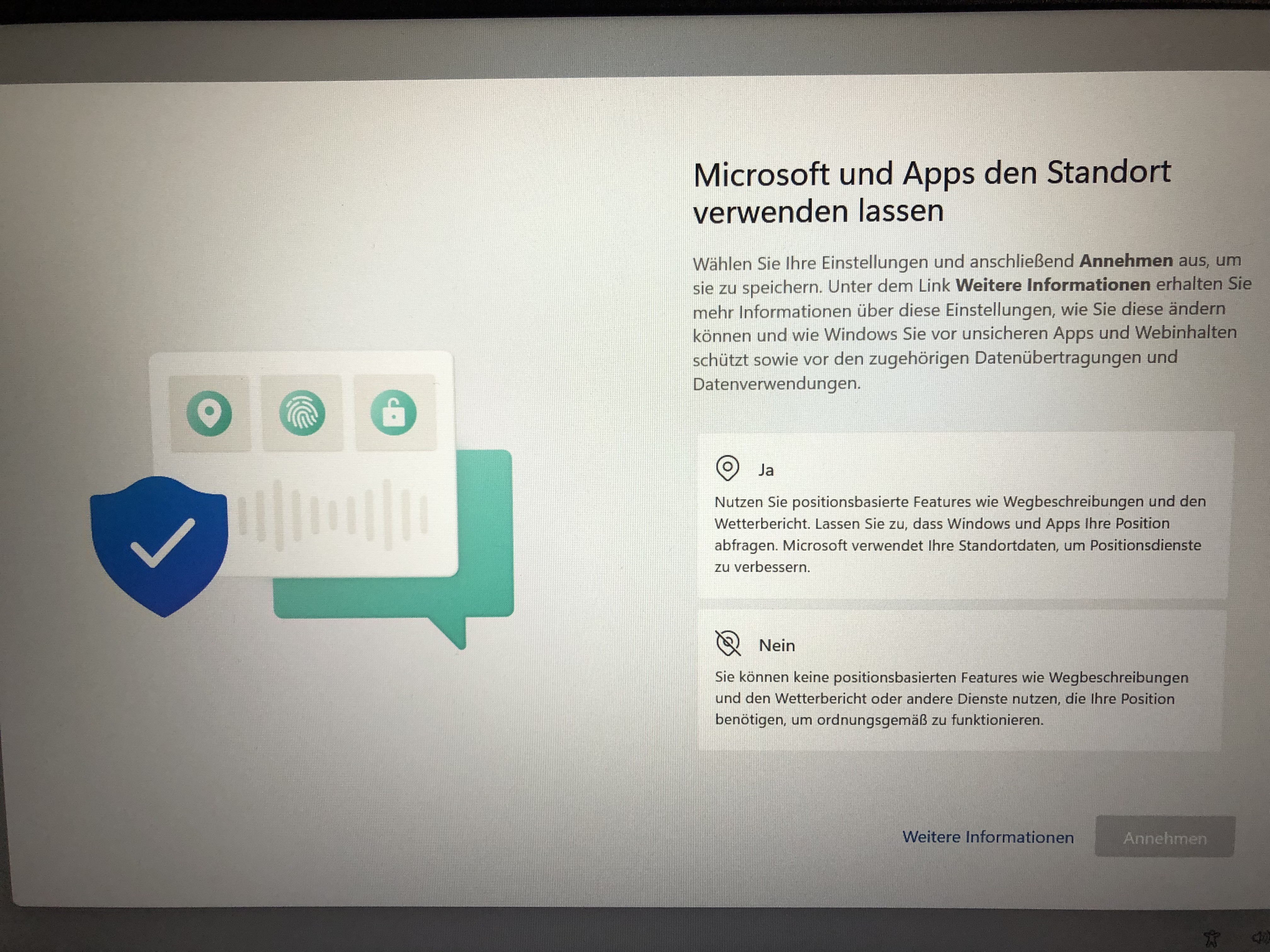Click the green unlocked padlock illustration tile
The image size is (1270, 952).
pyautogui.click(x=394, y=413)
